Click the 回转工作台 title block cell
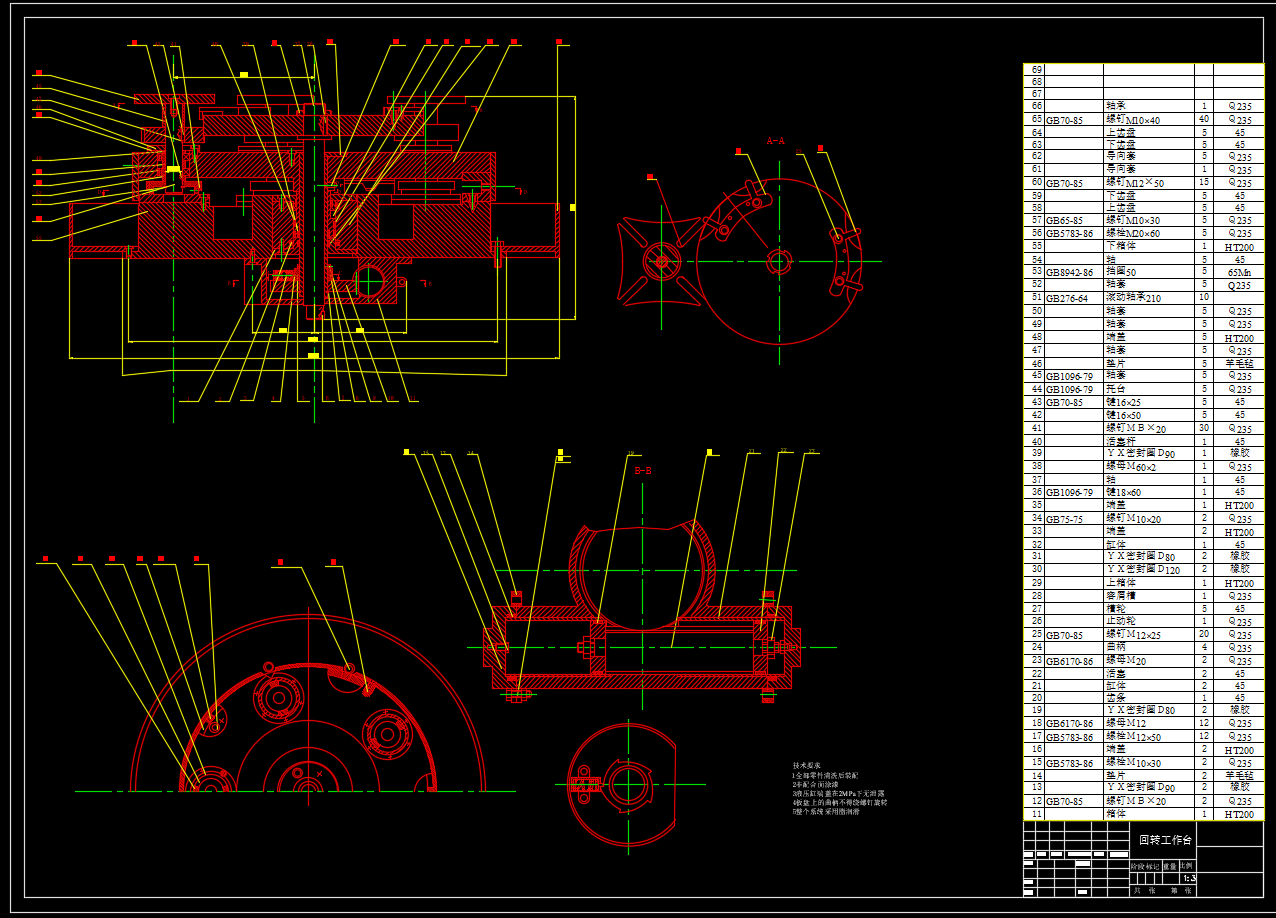 tap(1163, 840)
